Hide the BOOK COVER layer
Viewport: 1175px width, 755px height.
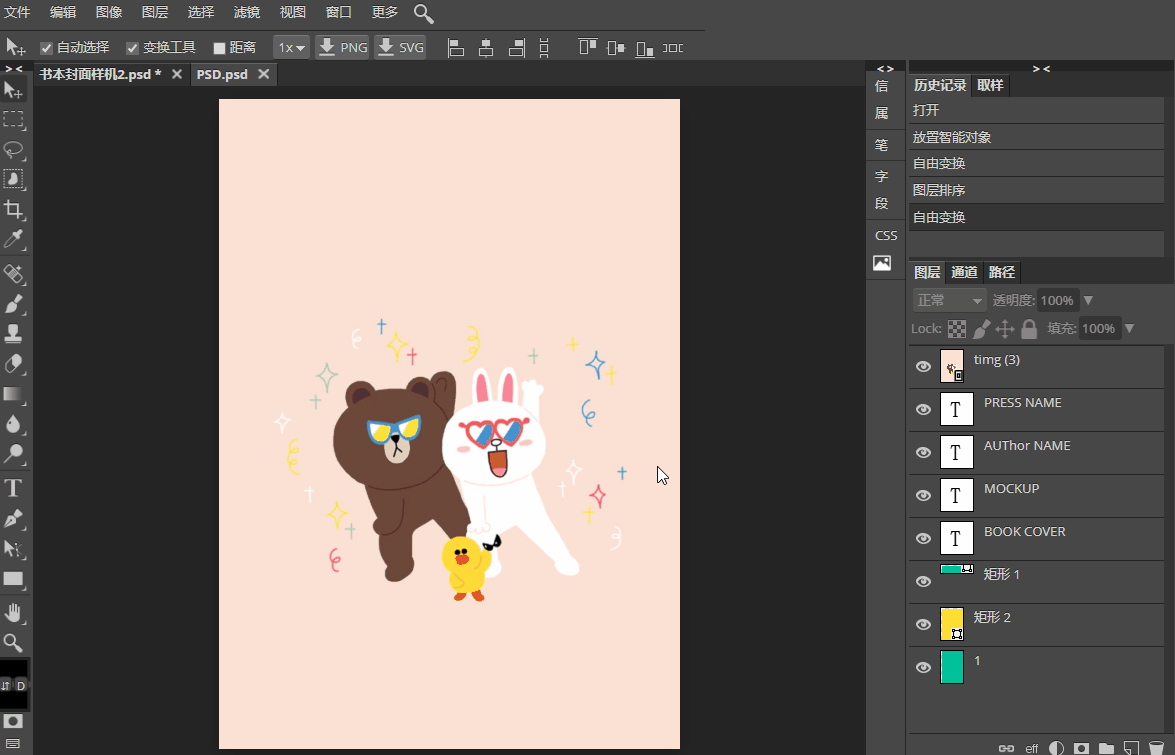pyautogui.click(x=923, y=539)
